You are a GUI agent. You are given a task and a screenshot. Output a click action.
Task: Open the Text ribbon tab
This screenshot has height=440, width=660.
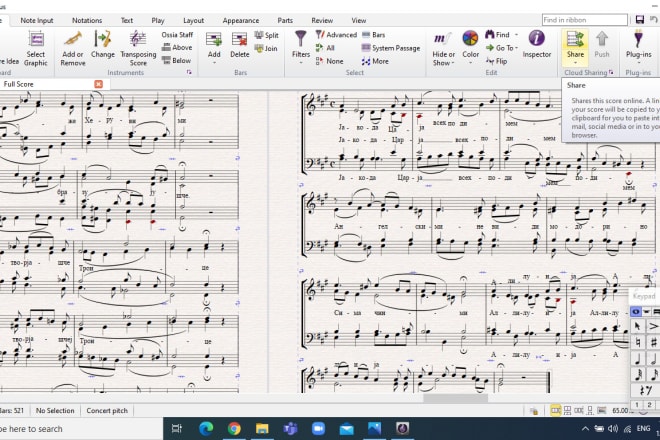click(127, 20)
